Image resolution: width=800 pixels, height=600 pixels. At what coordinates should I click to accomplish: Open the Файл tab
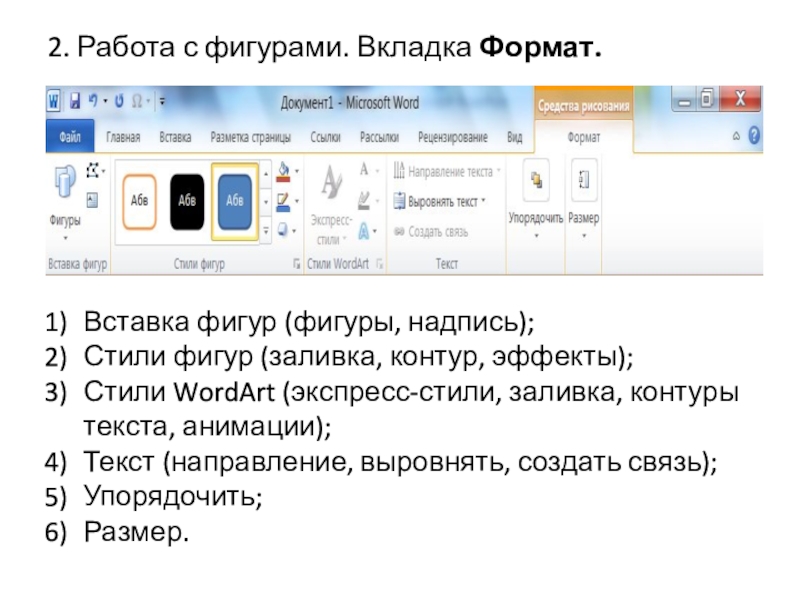70,137
